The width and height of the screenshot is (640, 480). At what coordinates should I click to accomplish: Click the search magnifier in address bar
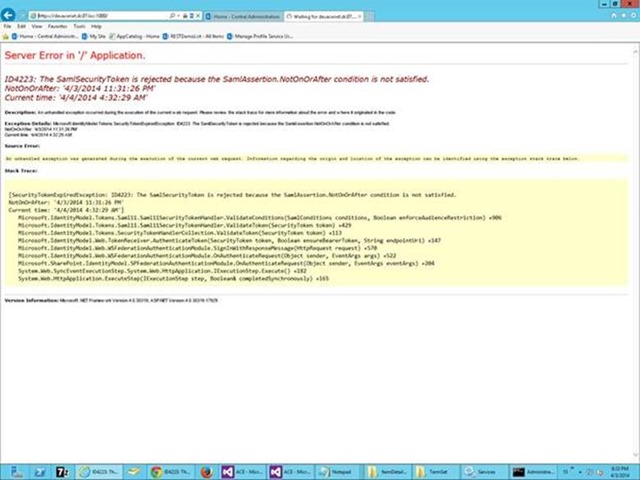(x=172, y=16)
